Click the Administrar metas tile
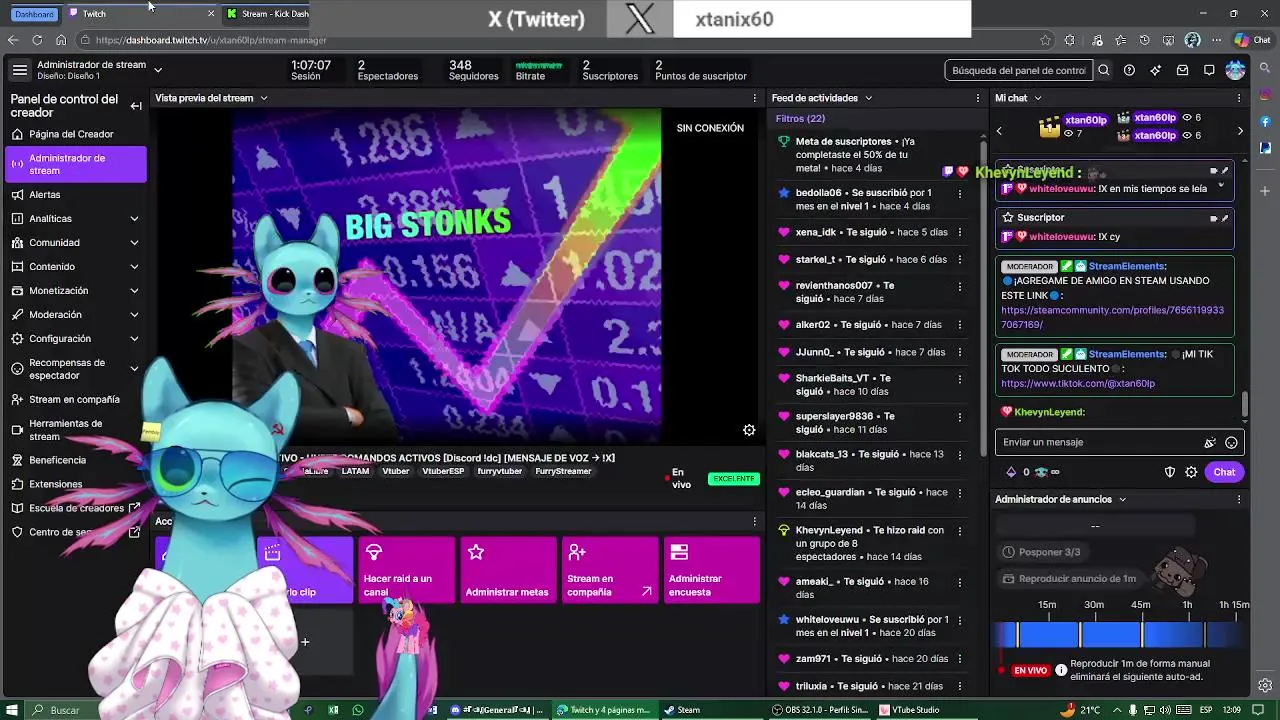Viewport: 1280px width, 720px height. pyautogui.click(x=508, y=570)
